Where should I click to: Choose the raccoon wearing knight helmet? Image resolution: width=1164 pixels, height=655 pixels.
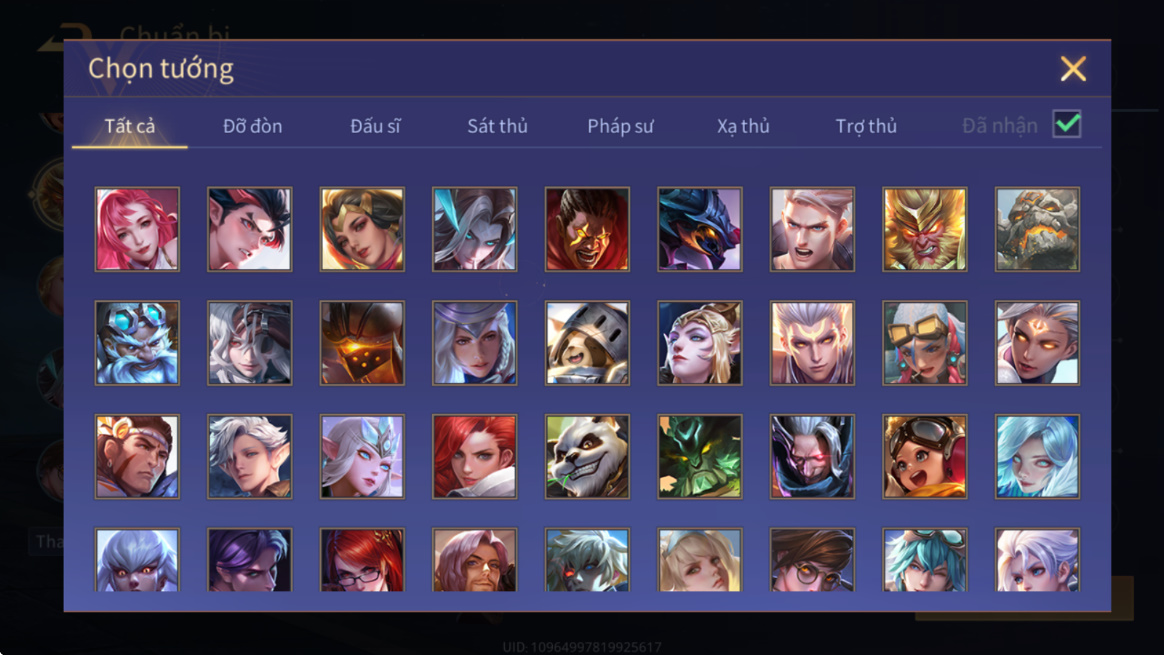click(587, 342)
